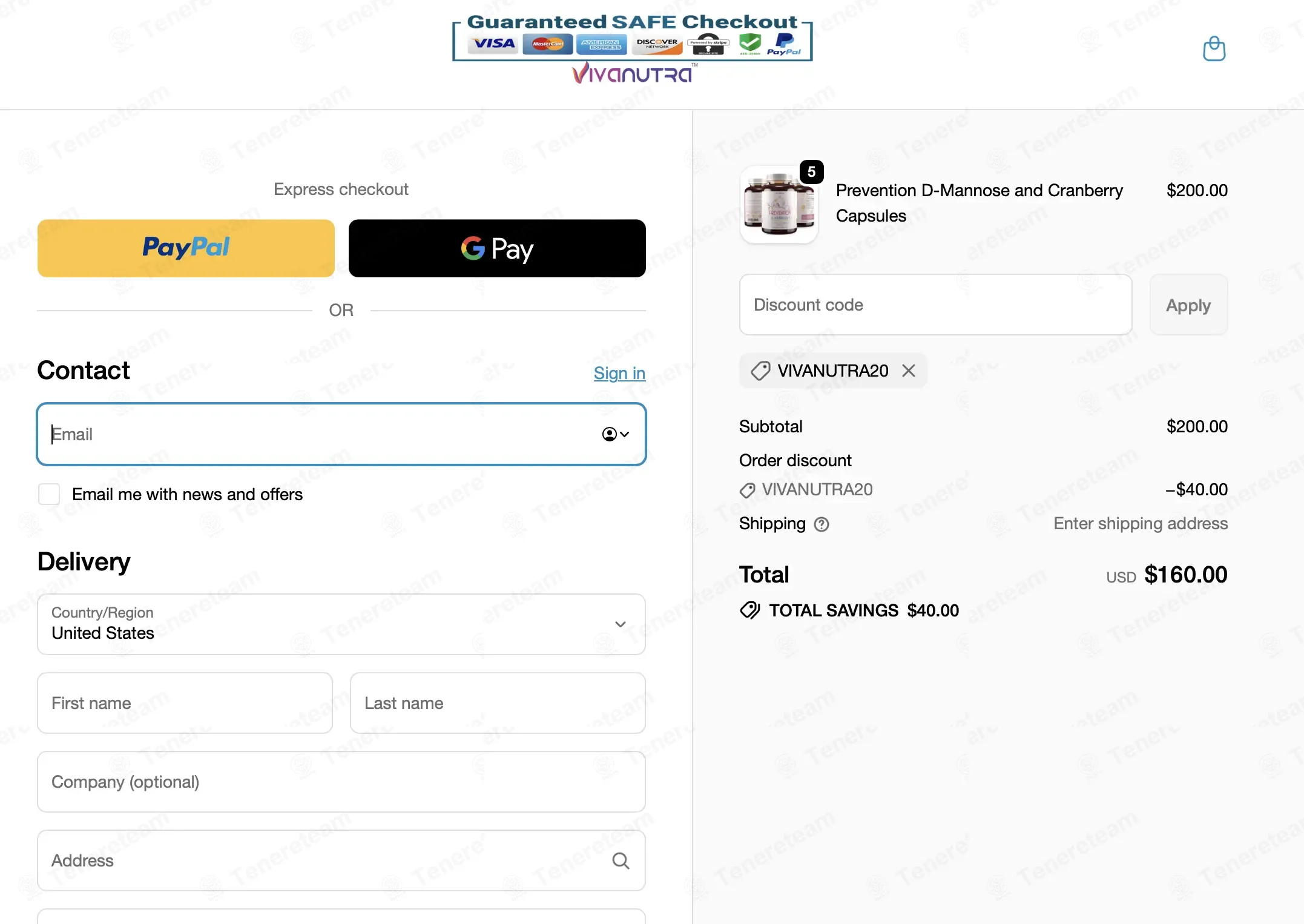Open the email account suggestions icon
Screen dimensions: 1304x924
tap(616, 434)
